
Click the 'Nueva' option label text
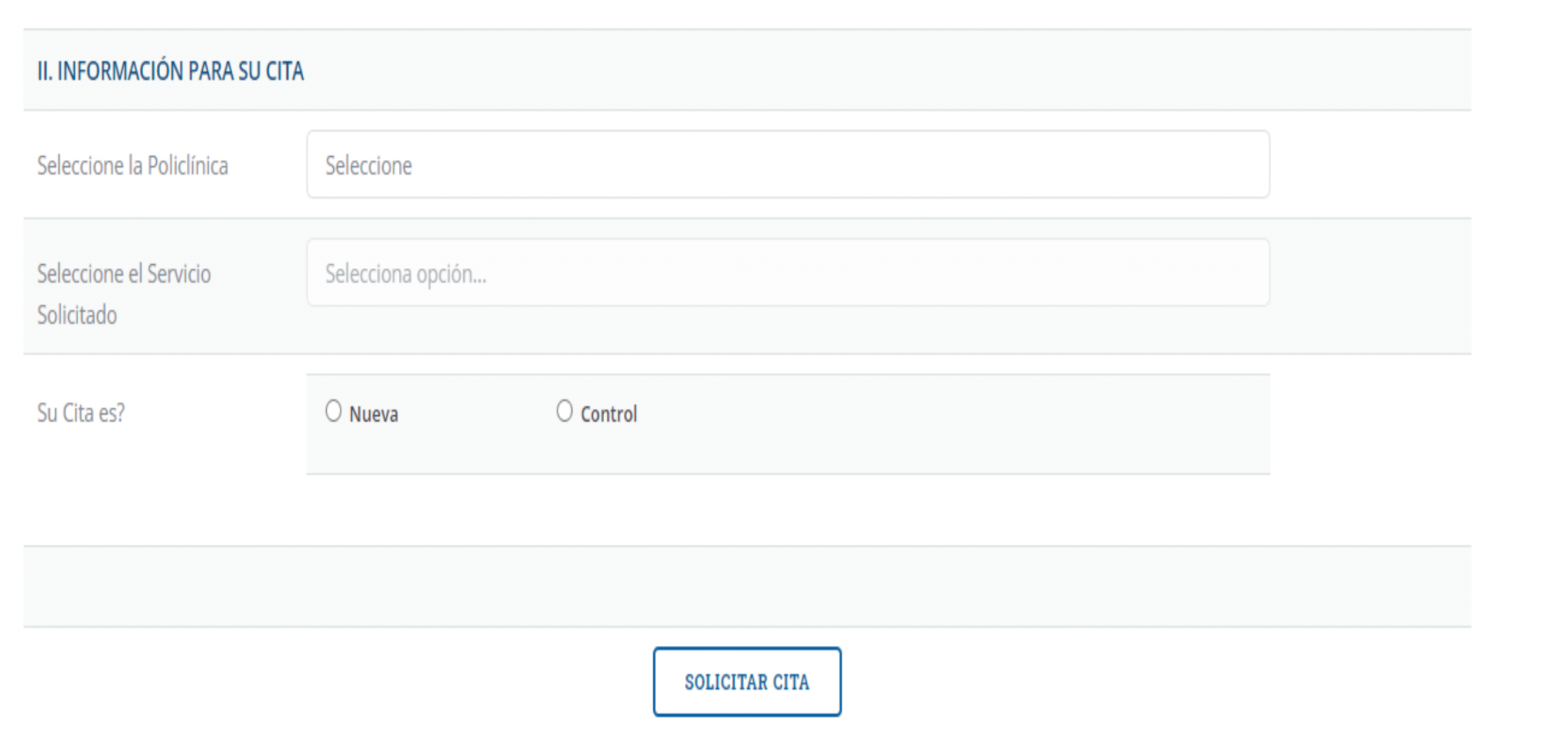(x=374, y=414)
